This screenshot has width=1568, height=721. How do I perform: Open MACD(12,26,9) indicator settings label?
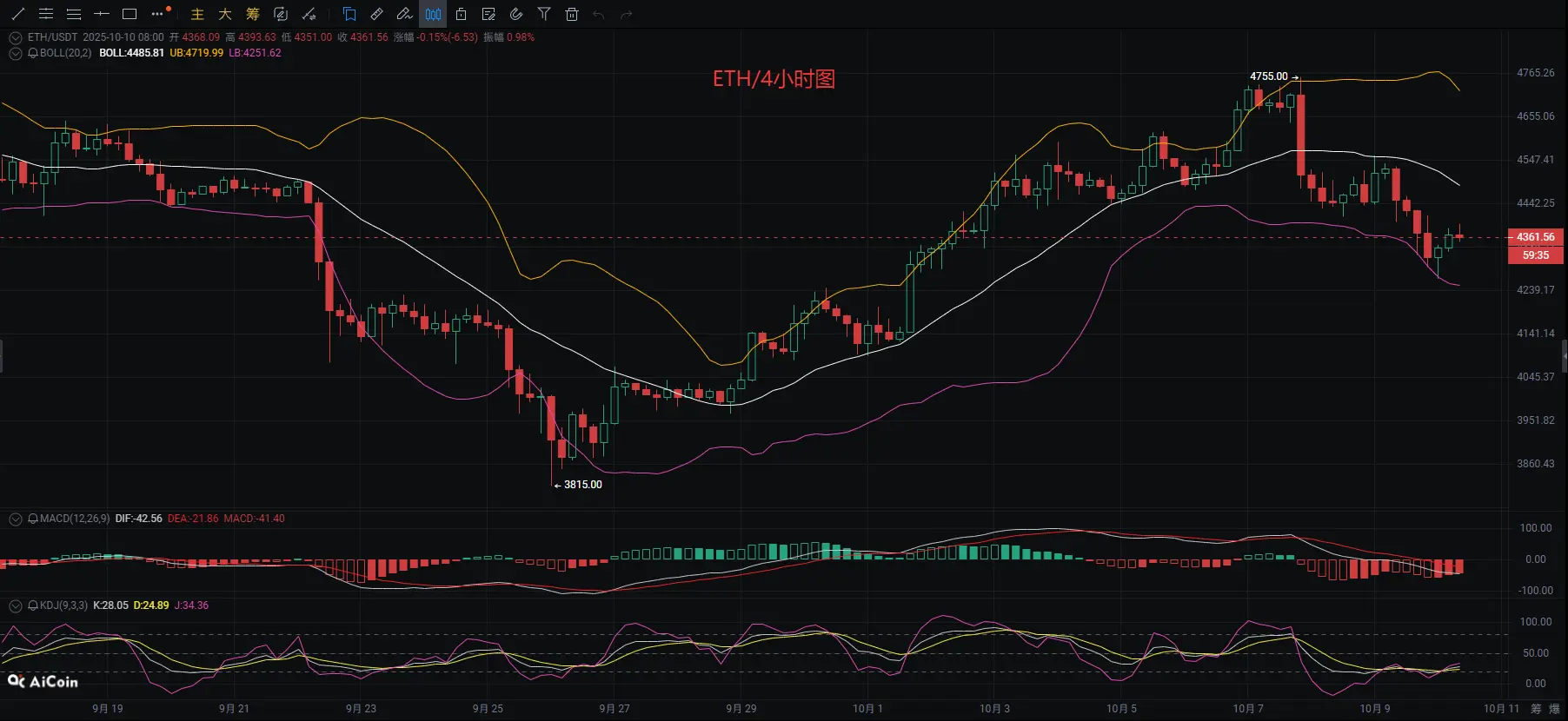coord(75,519)
